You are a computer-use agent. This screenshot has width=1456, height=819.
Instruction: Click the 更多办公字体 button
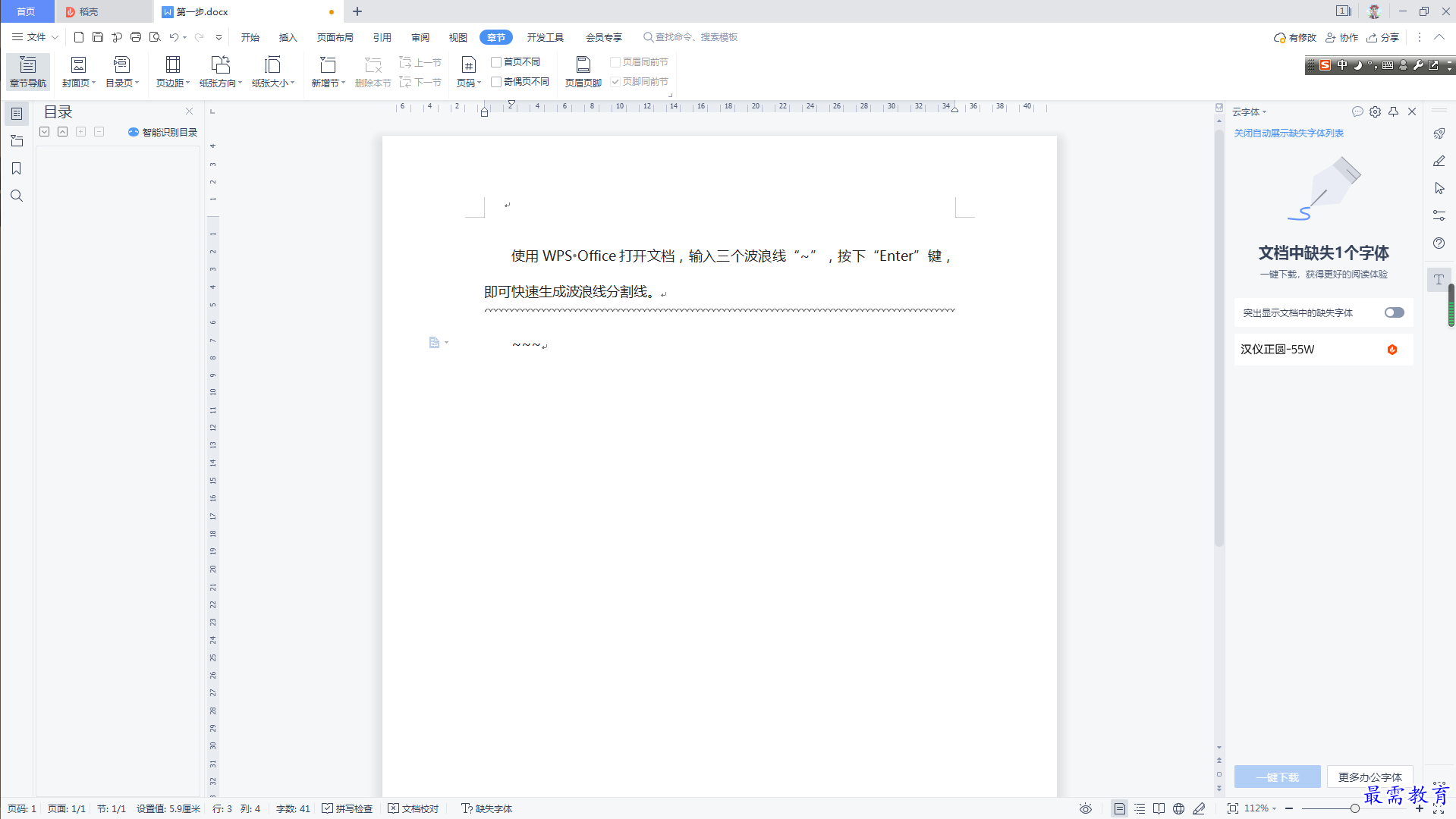coord(1370,777)
